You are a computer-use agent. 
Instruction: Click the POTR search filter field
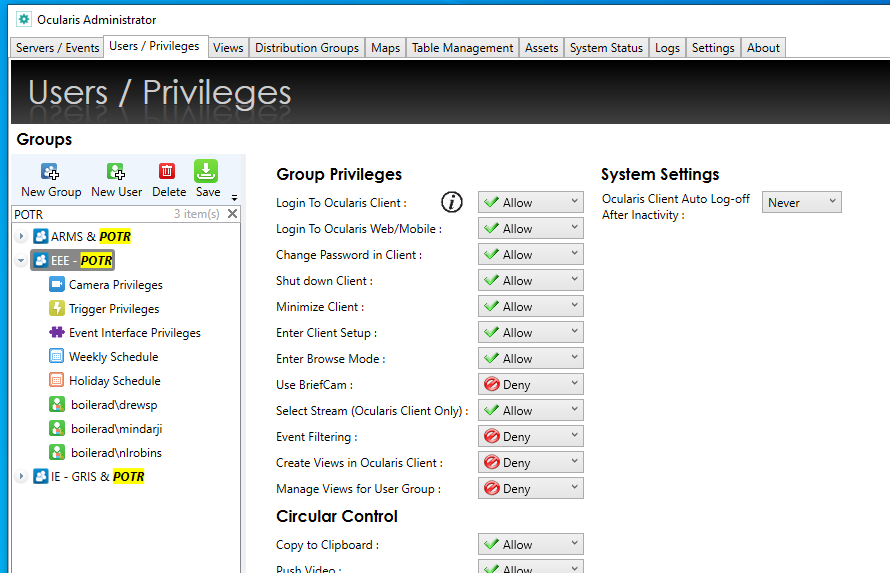tap(90, 214)
